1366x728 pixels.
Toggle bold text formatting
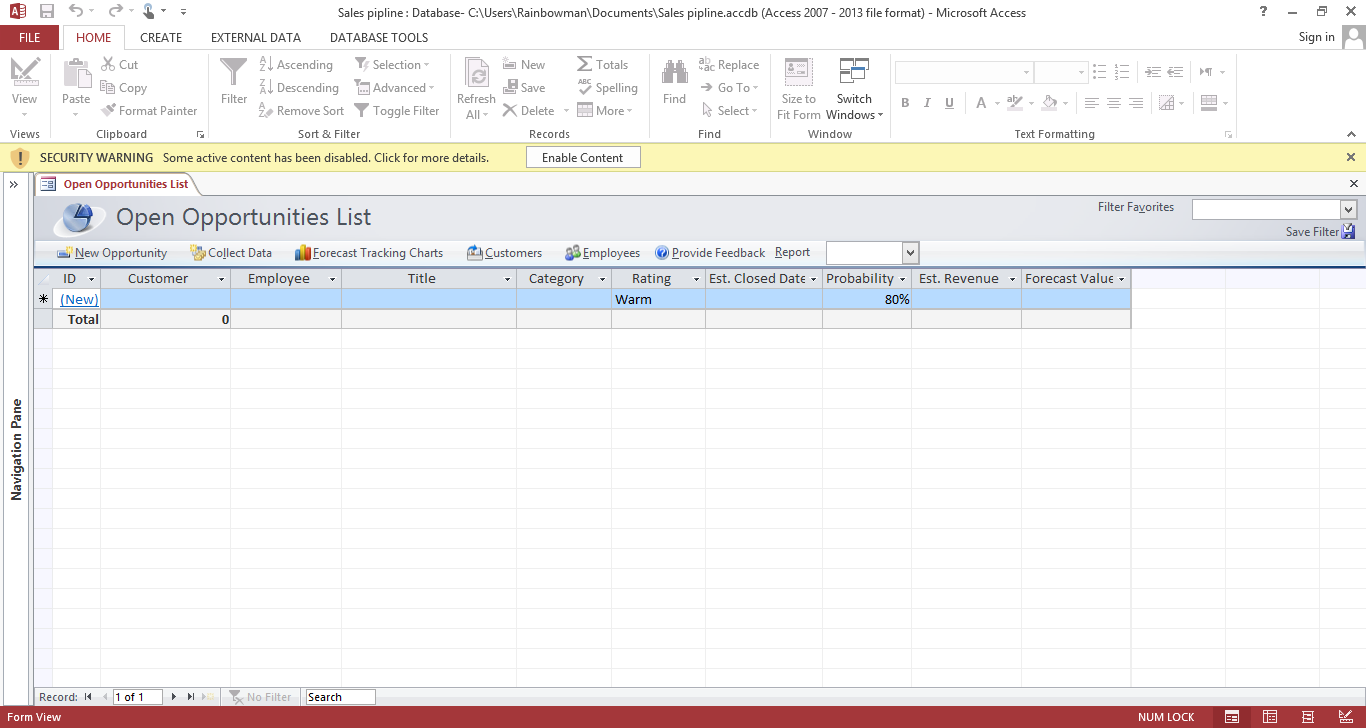pyautogui.click(x=905, y=103)
